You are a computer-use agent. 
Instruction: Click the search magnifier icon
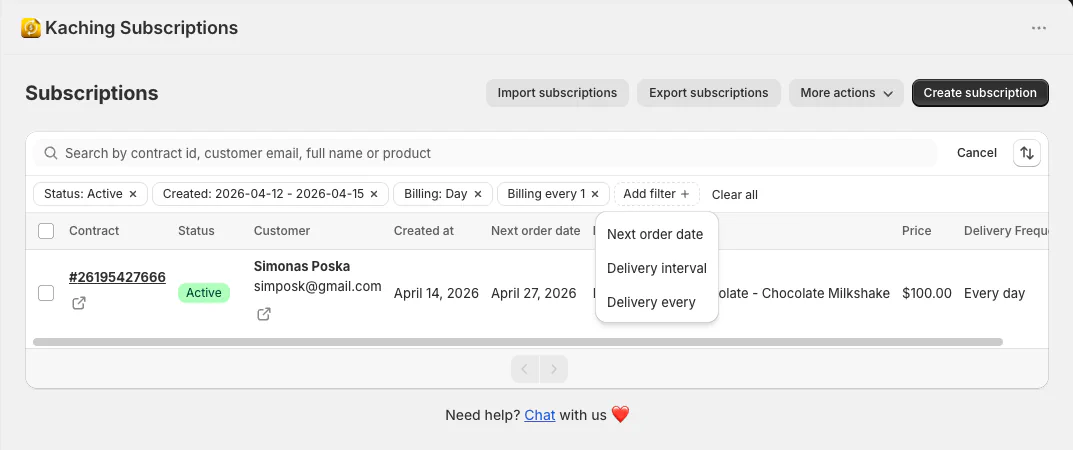pyautogui.click(x=51, y=153)
